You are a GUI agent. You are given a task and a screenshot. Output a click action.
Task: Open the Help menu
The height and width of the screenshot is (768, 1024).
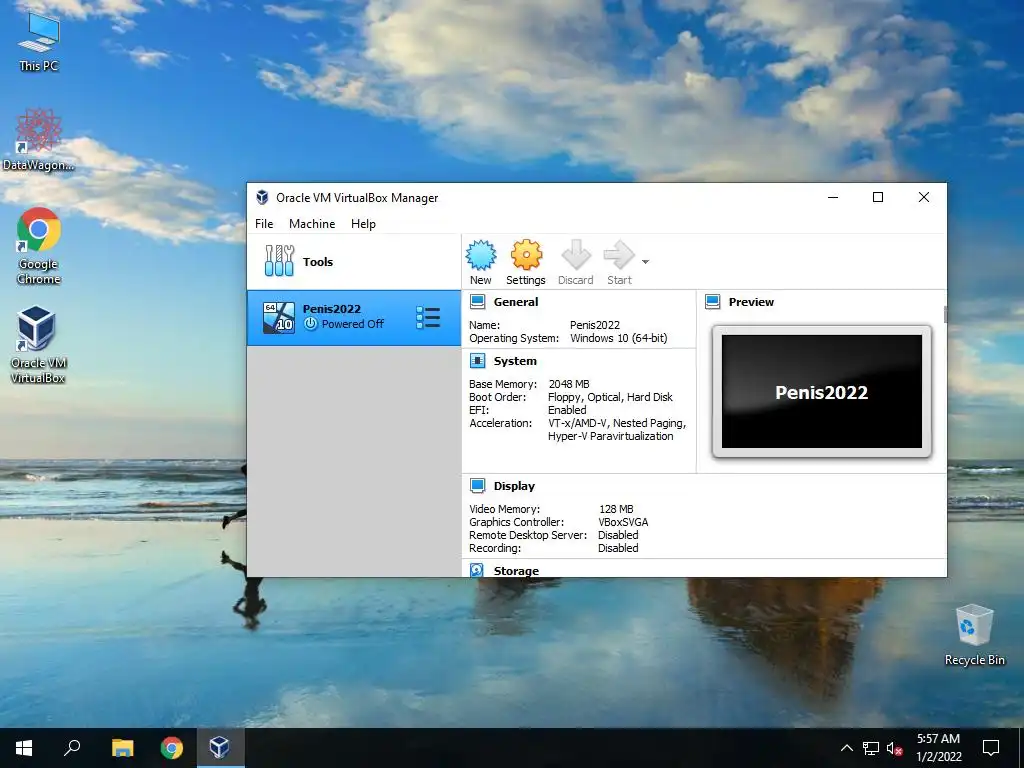(x=363, y=223)
